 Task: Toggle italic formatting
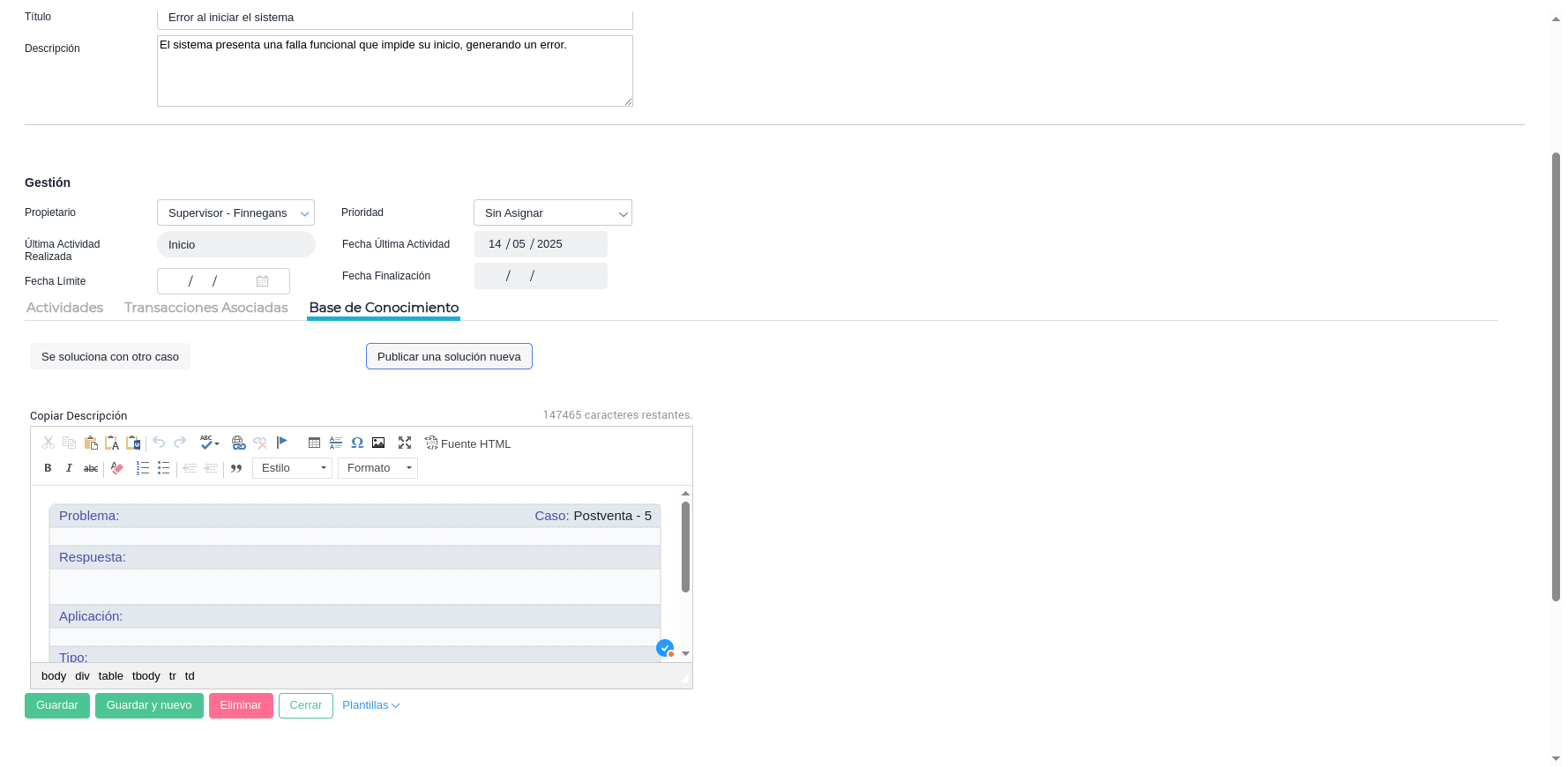click(x=69, y=468)
